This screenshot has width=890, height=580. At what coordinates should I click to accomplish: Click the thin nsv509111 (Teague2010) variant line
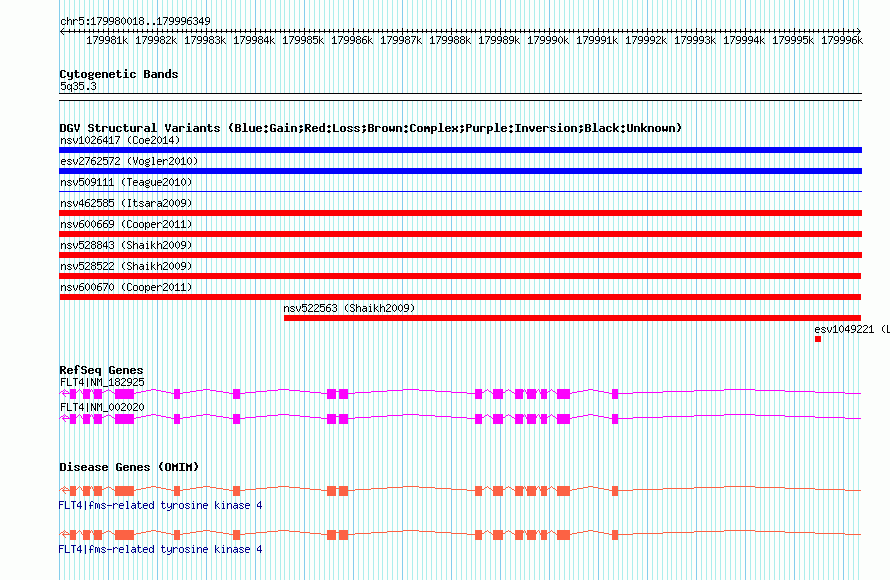pos(460,192)
